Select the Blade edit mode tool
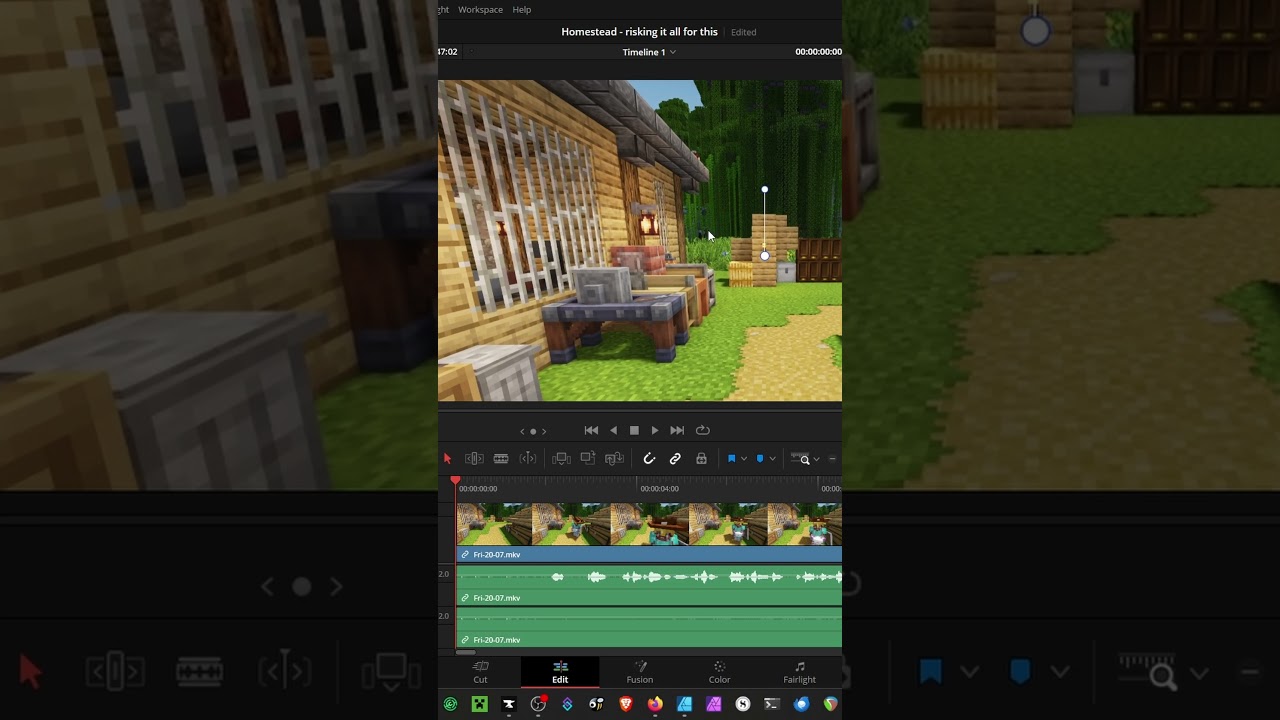The height and width of the screenshot is (720, 1280). [528, 459]
